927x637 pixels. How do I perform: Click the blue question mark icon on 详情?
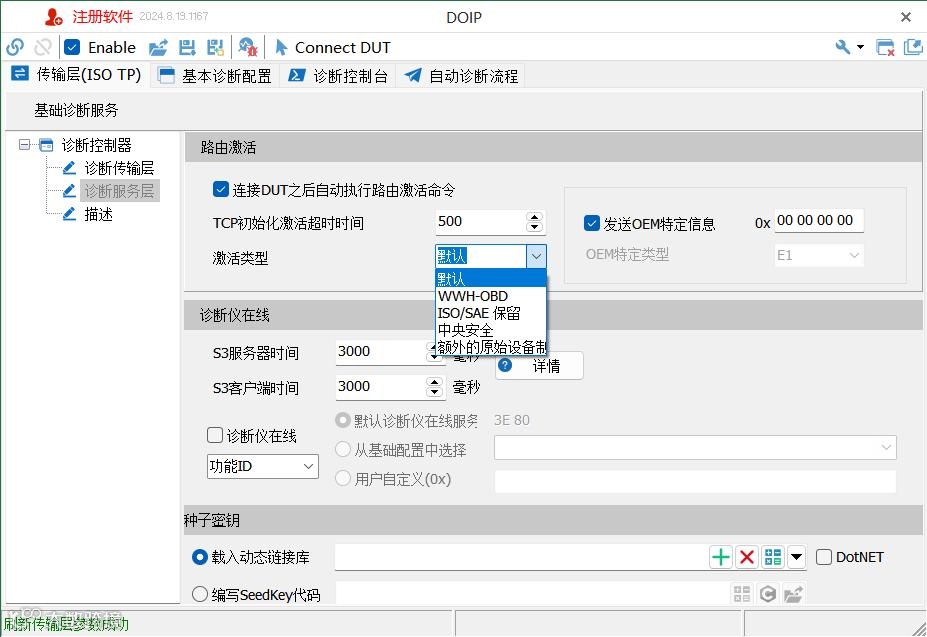505,365
